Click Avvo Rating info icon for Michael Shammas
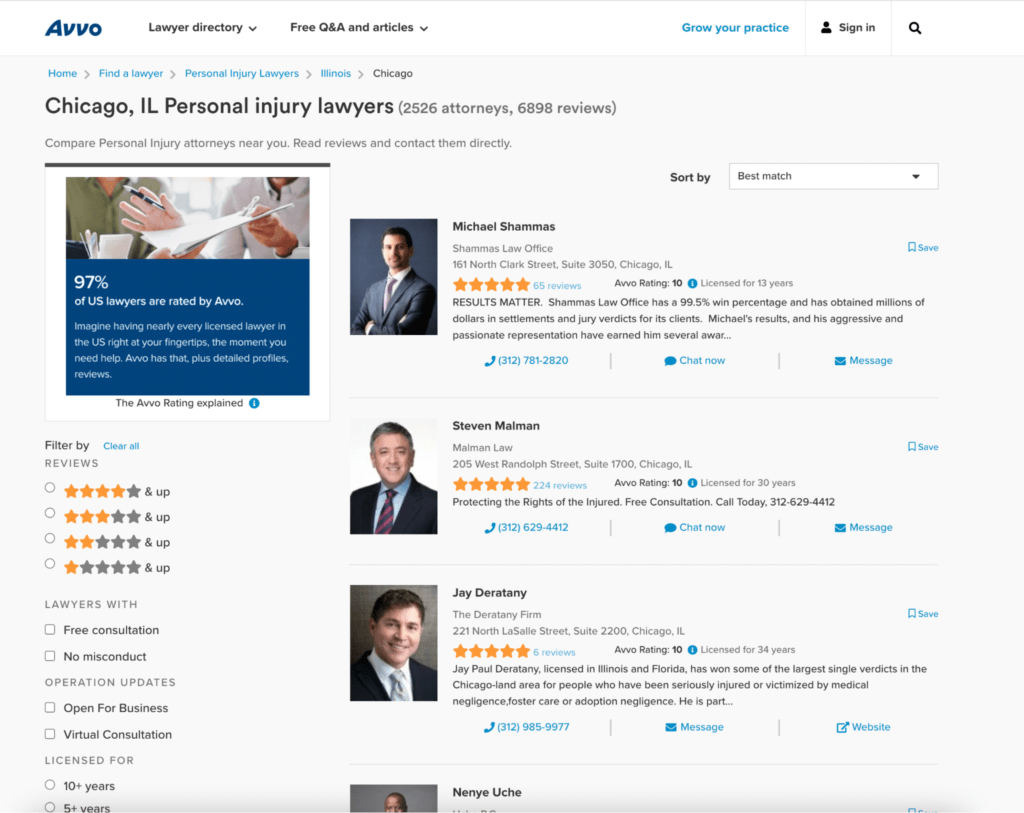This screenshot has height=813, width=1024. pyautogui.click(x=692, y=283)
